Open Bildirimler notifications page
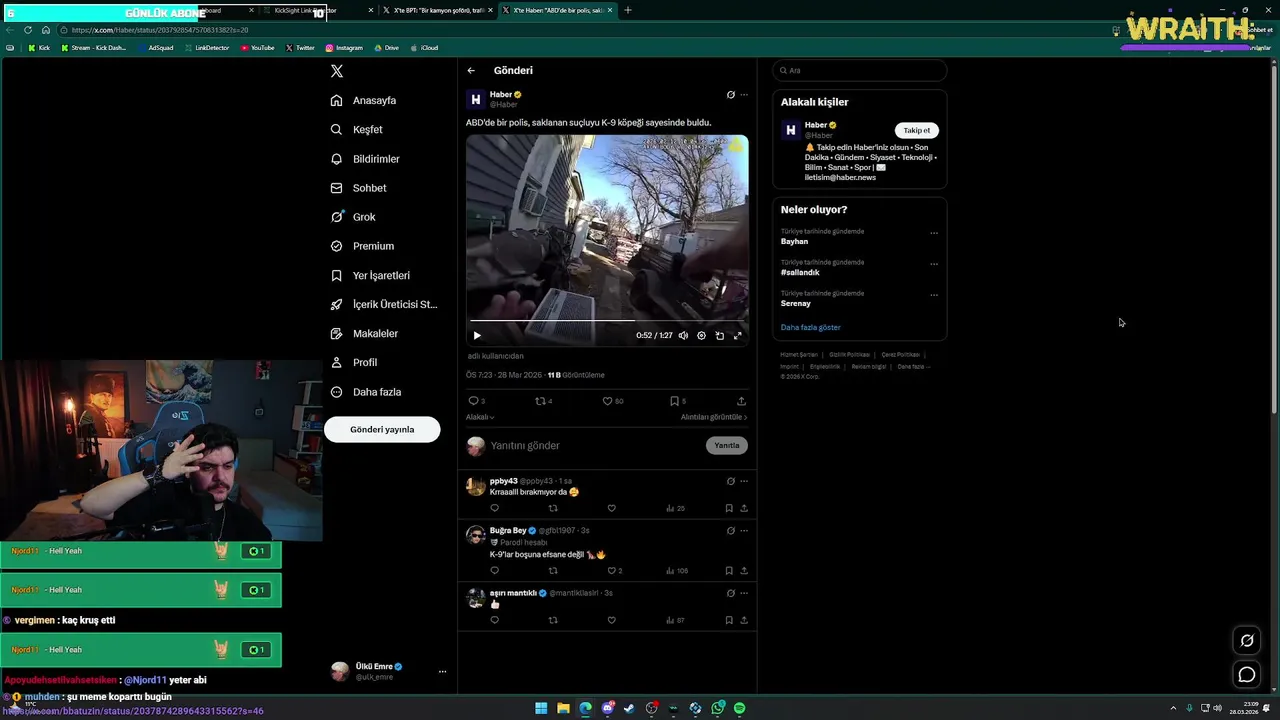1280x720 pixels. coord(365,159)
